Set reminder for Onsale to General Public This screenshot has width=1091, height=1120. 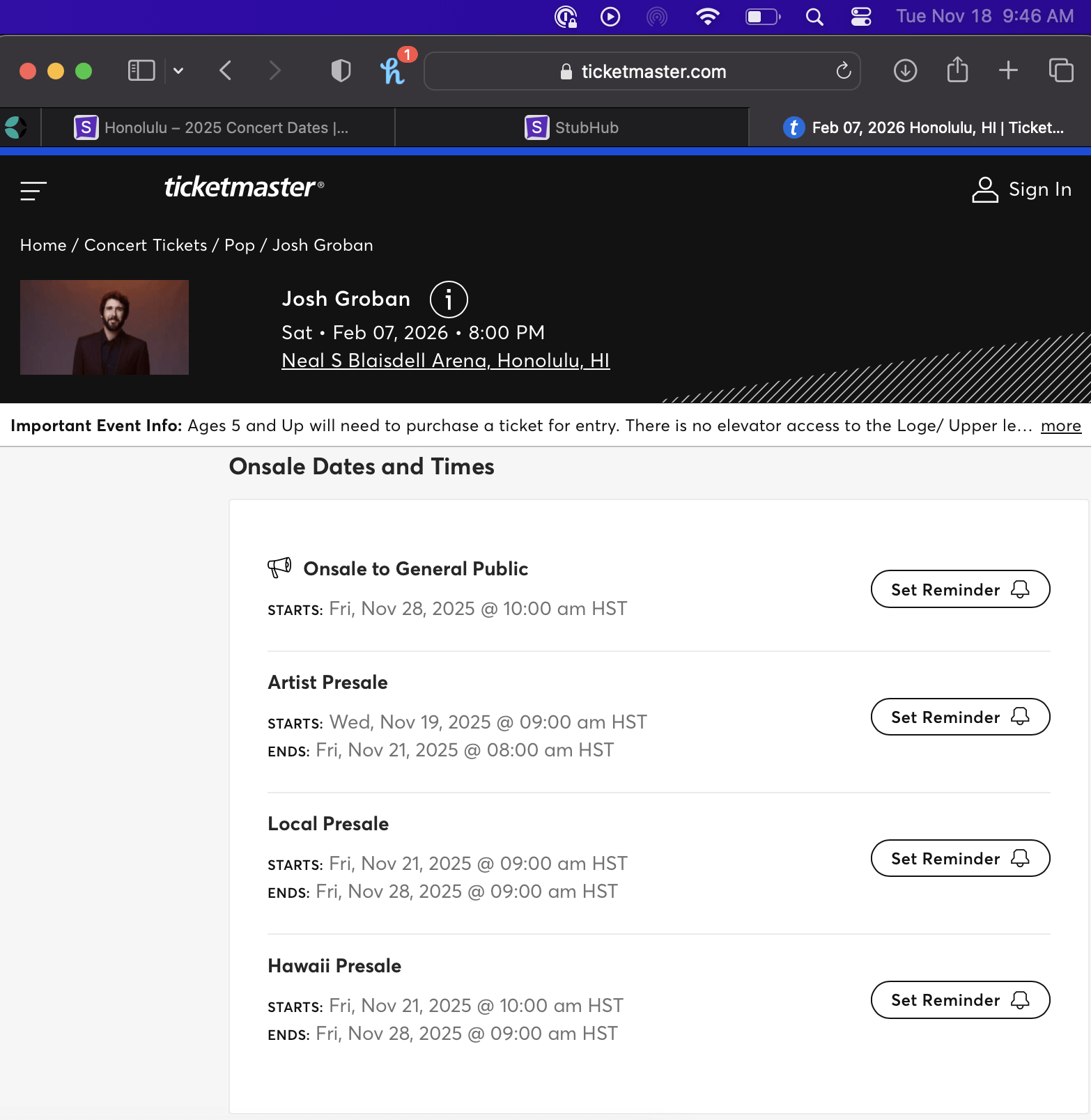961,589
